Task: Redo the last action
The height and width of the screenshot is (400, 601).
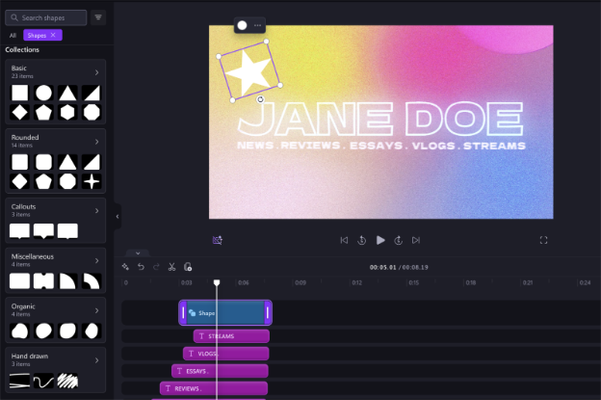Action: (156, 267)
